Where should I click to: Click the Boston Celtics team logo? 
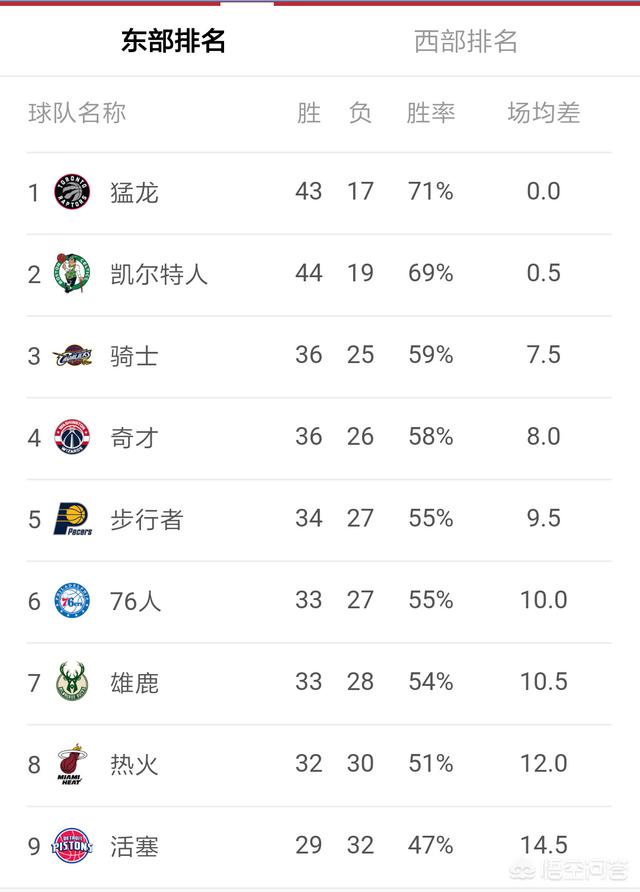click(x=72, y=273)
